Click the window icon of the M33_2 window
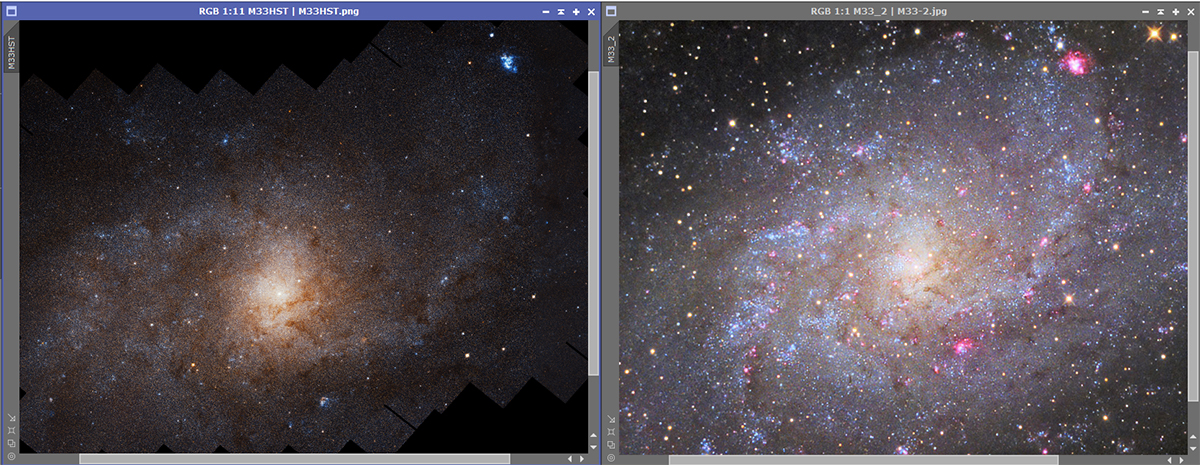The height and width of the screenshot is (465, 1200). click(x=611, y=11)
